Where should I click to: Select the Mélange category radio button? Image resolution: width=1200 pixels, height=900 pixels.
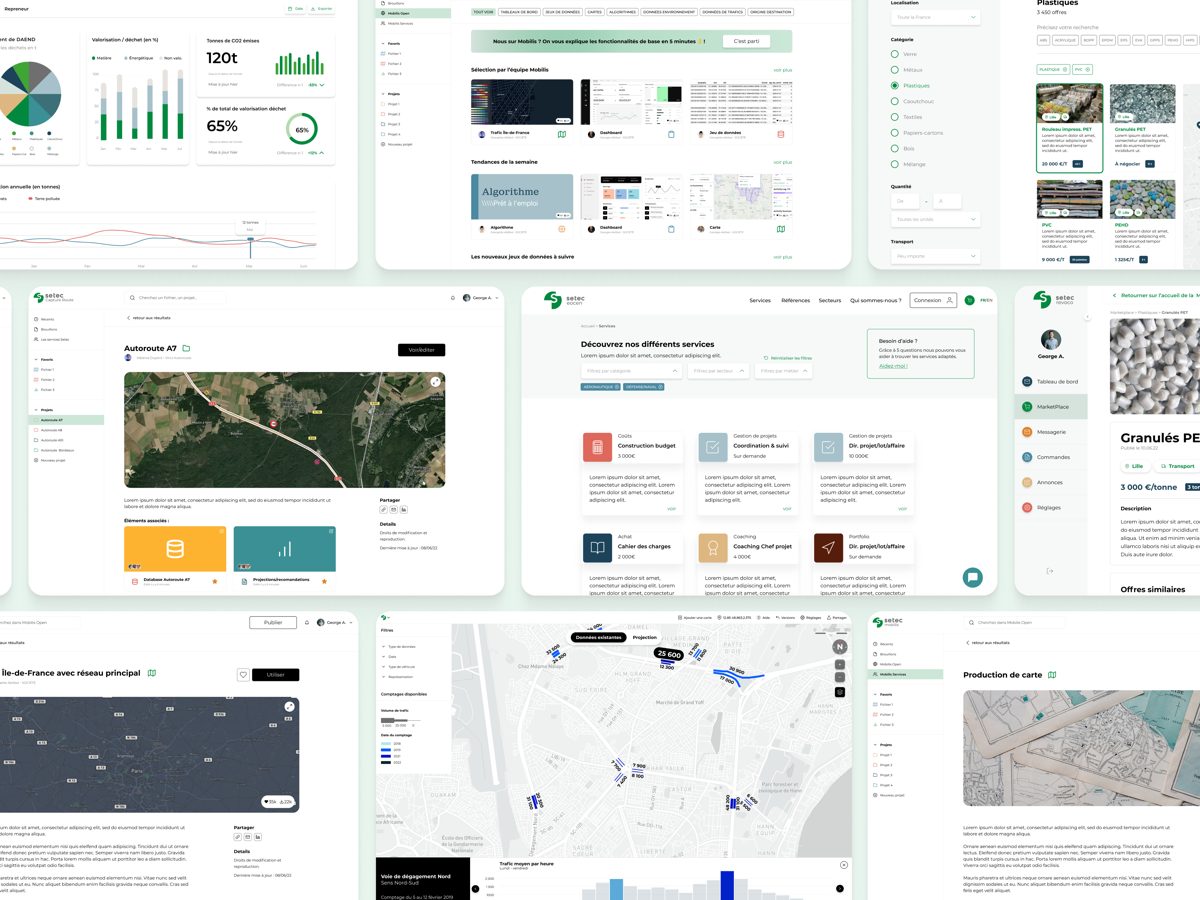point(895,164)
